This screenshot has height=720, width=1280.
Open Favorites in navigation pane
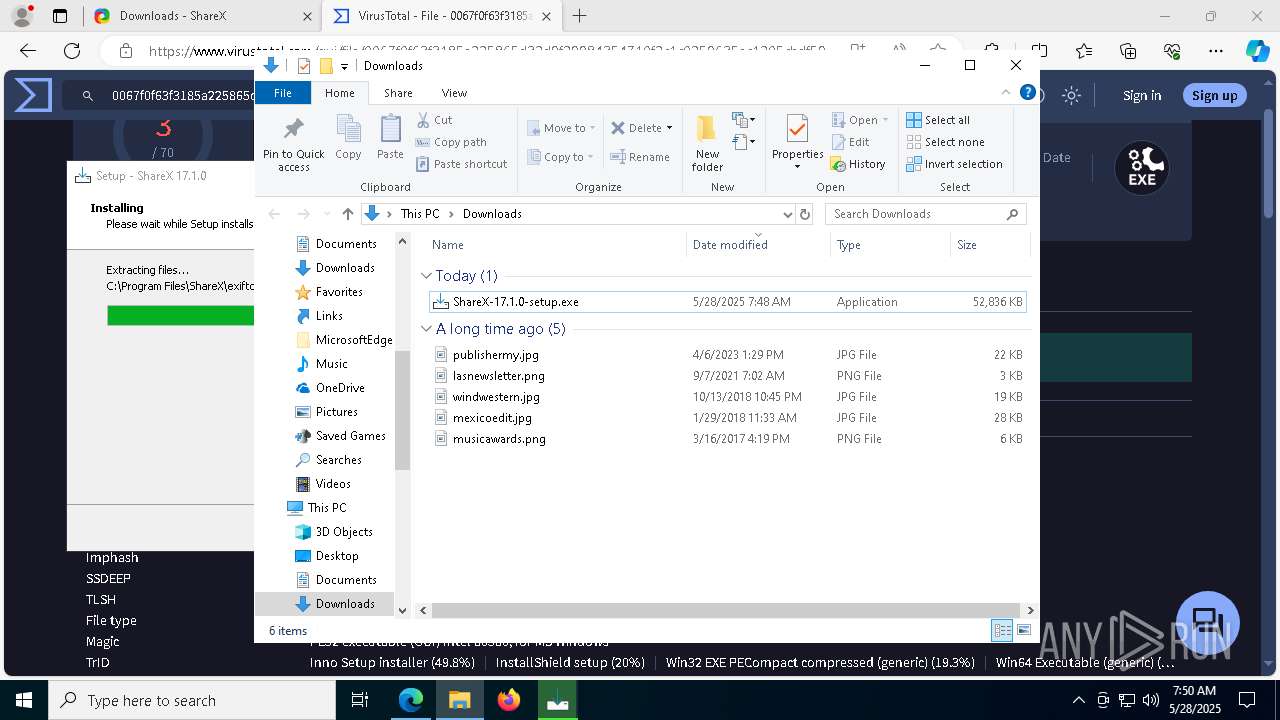pyautogui.click(x=329, y=292)
